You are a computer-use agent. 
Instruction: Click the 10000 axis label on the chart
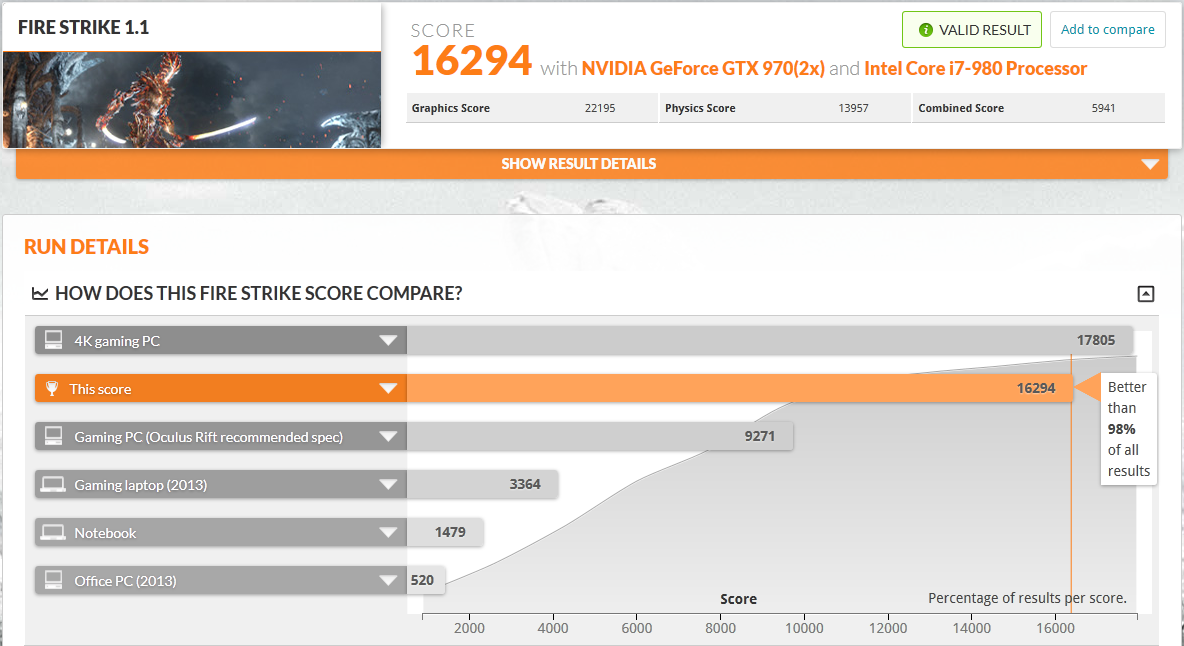pyautogui.click(x=804, y=629)
